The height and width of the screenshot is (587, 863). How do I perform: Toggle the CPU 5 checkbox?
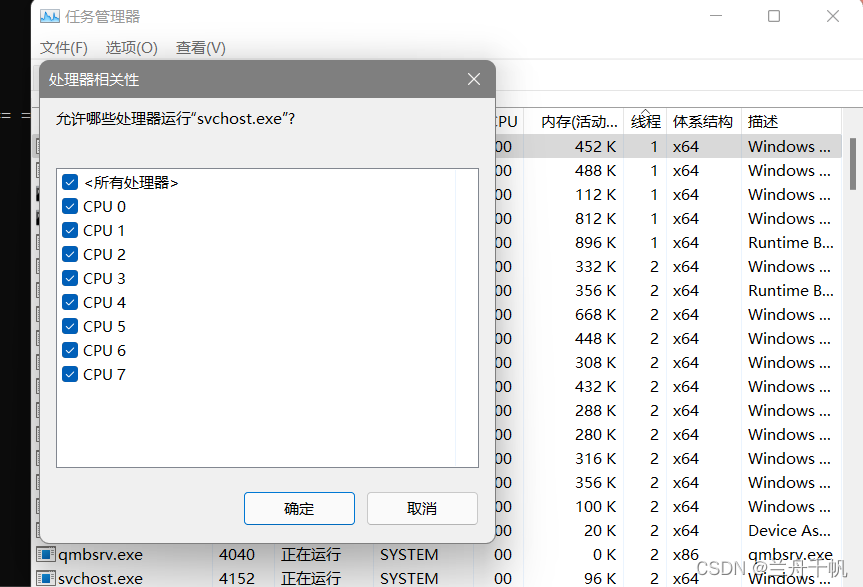pyautogui.click(x=70, y=326)
